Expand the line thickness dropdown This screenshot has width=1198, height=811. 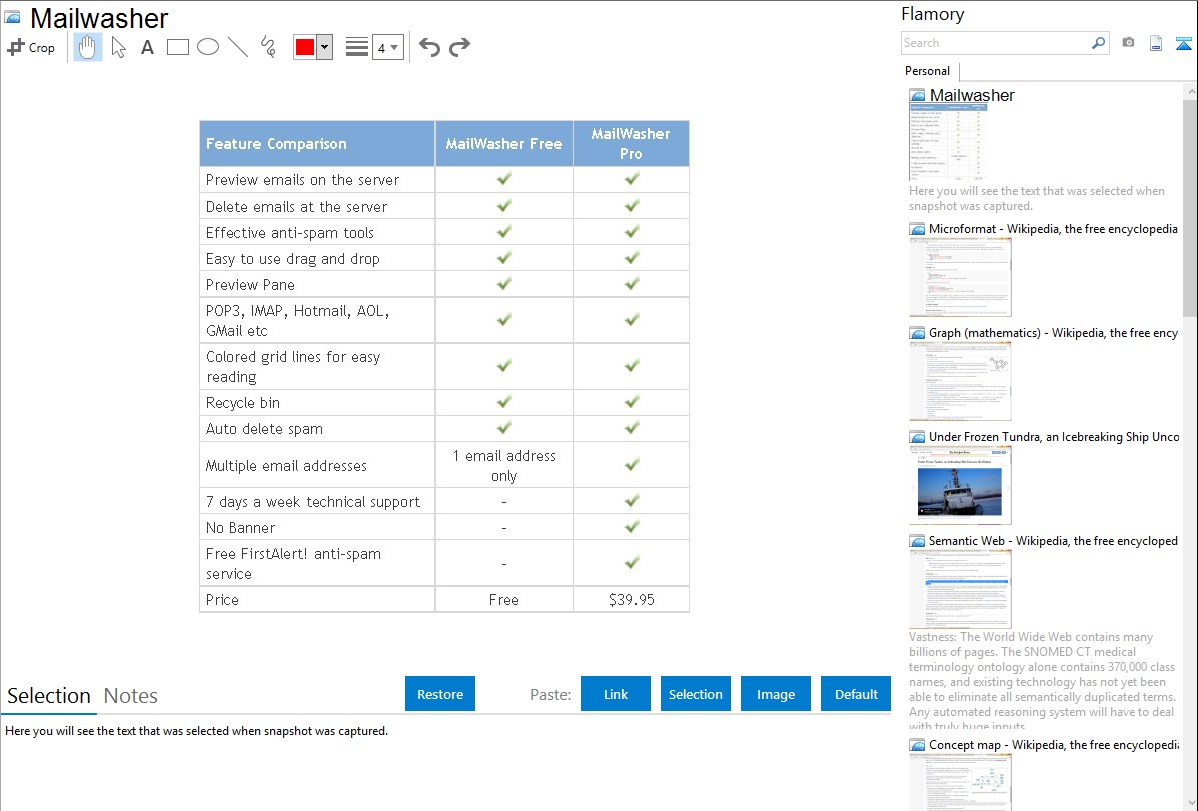[x=387, y=47]
